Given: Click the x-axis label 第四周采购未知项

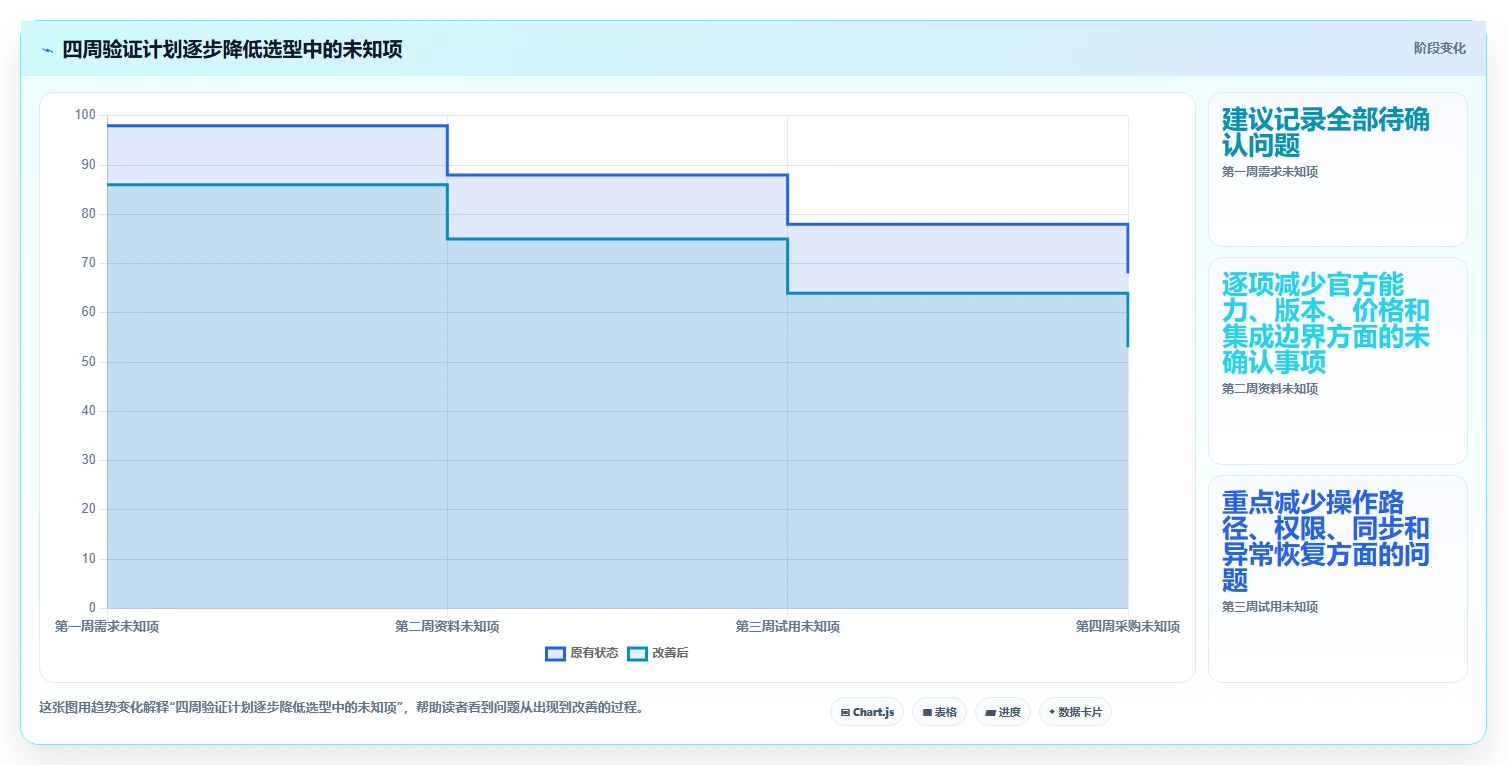Looking at the screenshot, I should (1128, 627).
